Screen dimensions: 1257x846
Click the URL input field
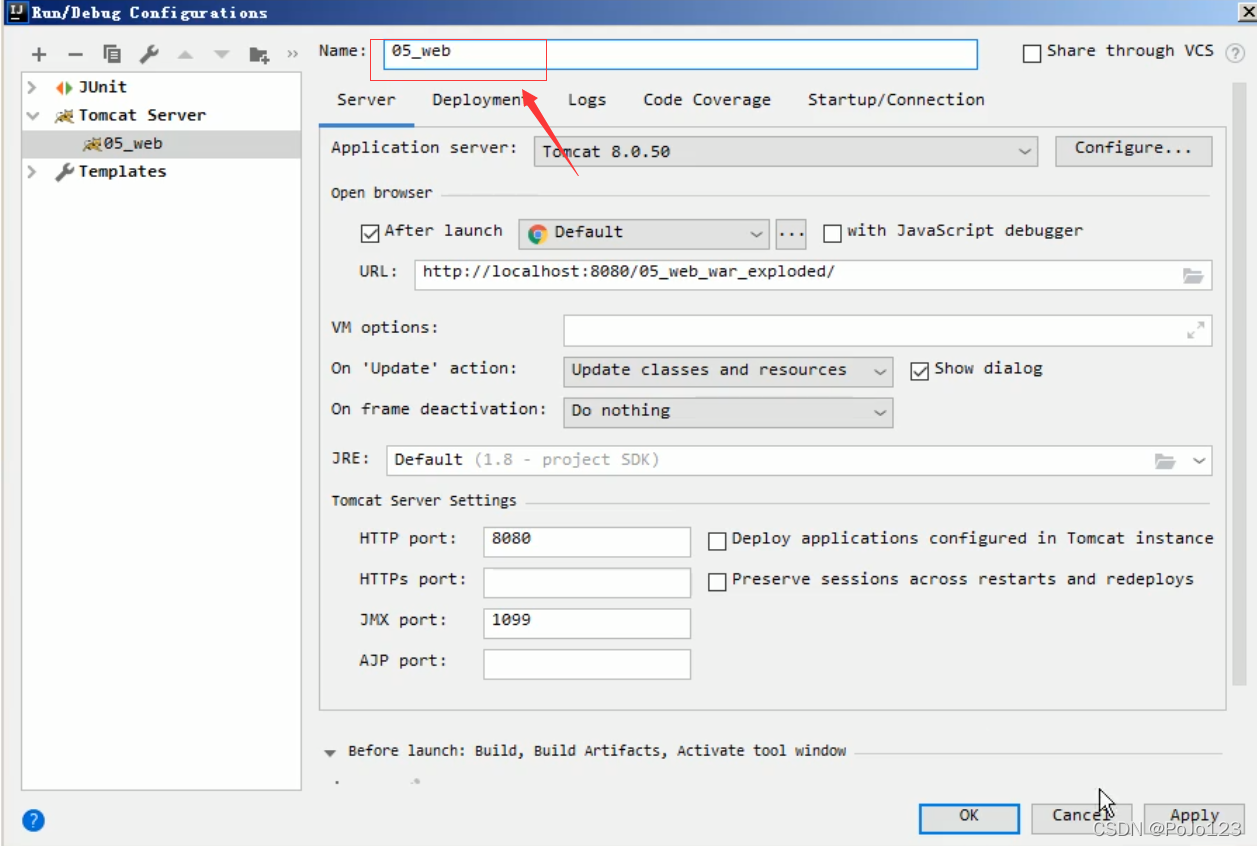tap(813, 275)
